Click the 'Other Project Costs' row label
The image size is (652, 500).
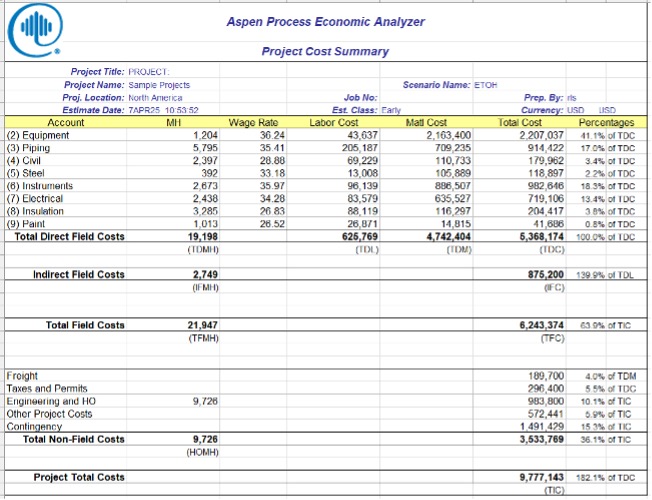(x=49, y=414)
